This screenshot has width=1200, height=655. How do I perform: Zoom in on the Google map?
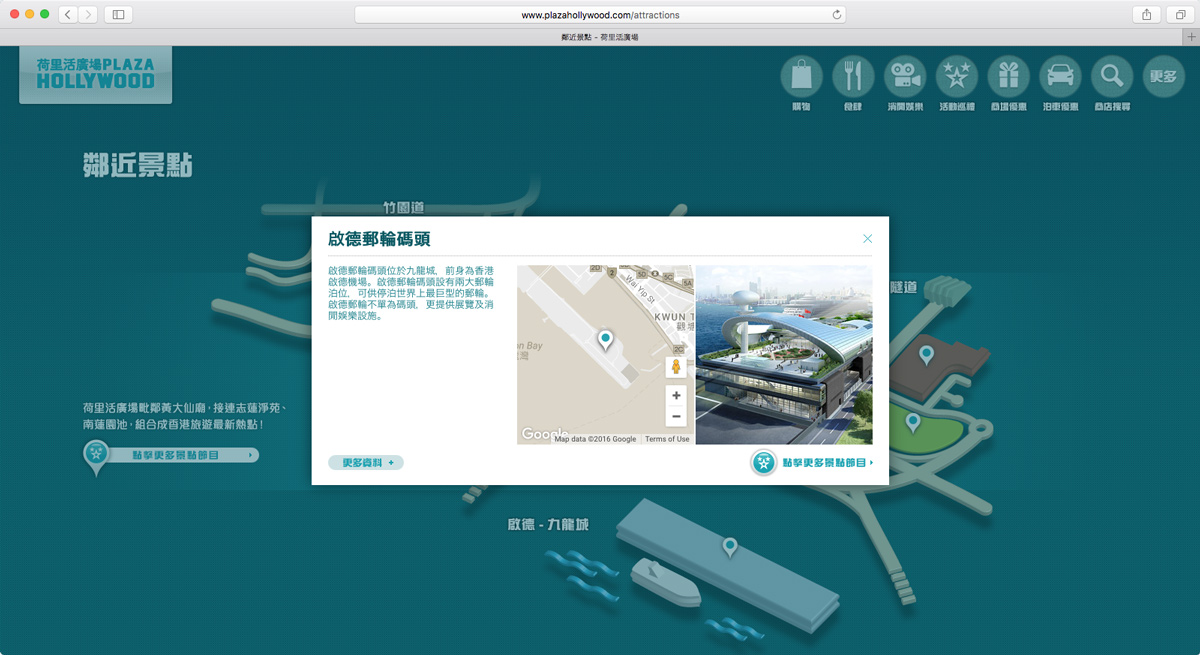pos(676,396)
